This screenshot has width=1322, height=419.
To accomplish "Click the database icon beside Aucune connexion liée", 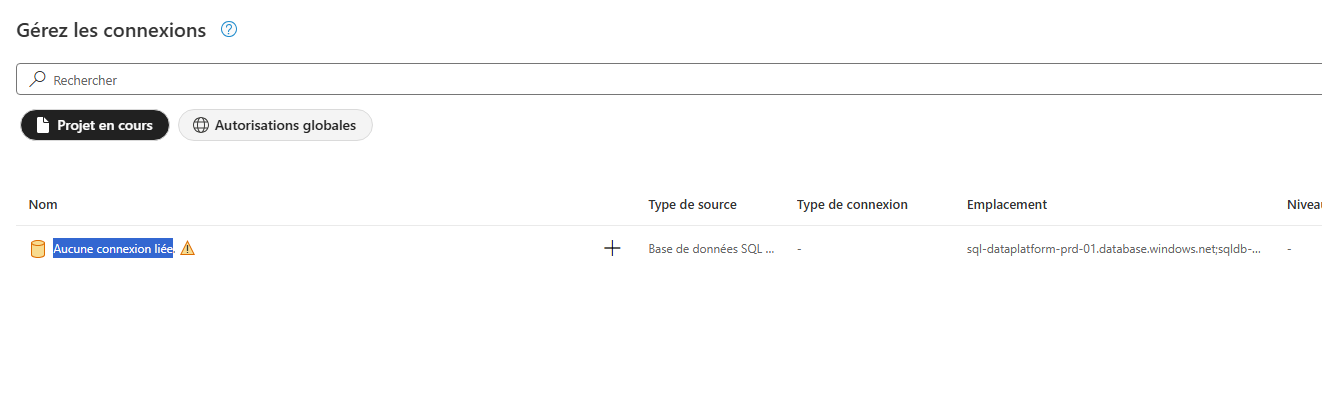I will (38, 249).
